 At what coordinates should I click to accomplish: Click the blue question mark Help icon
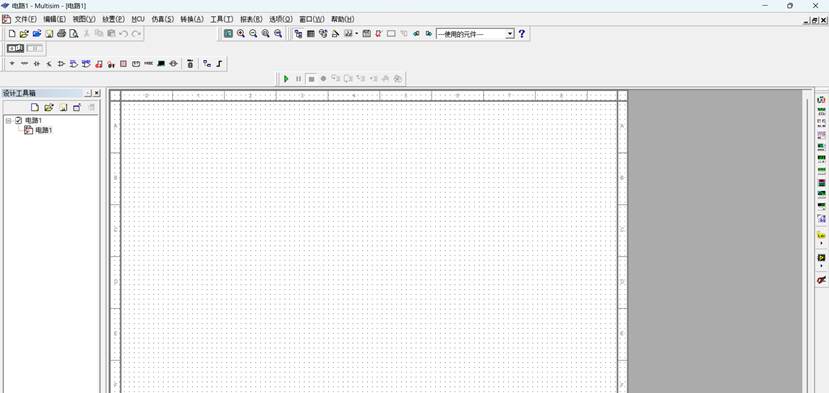[522, 34]
